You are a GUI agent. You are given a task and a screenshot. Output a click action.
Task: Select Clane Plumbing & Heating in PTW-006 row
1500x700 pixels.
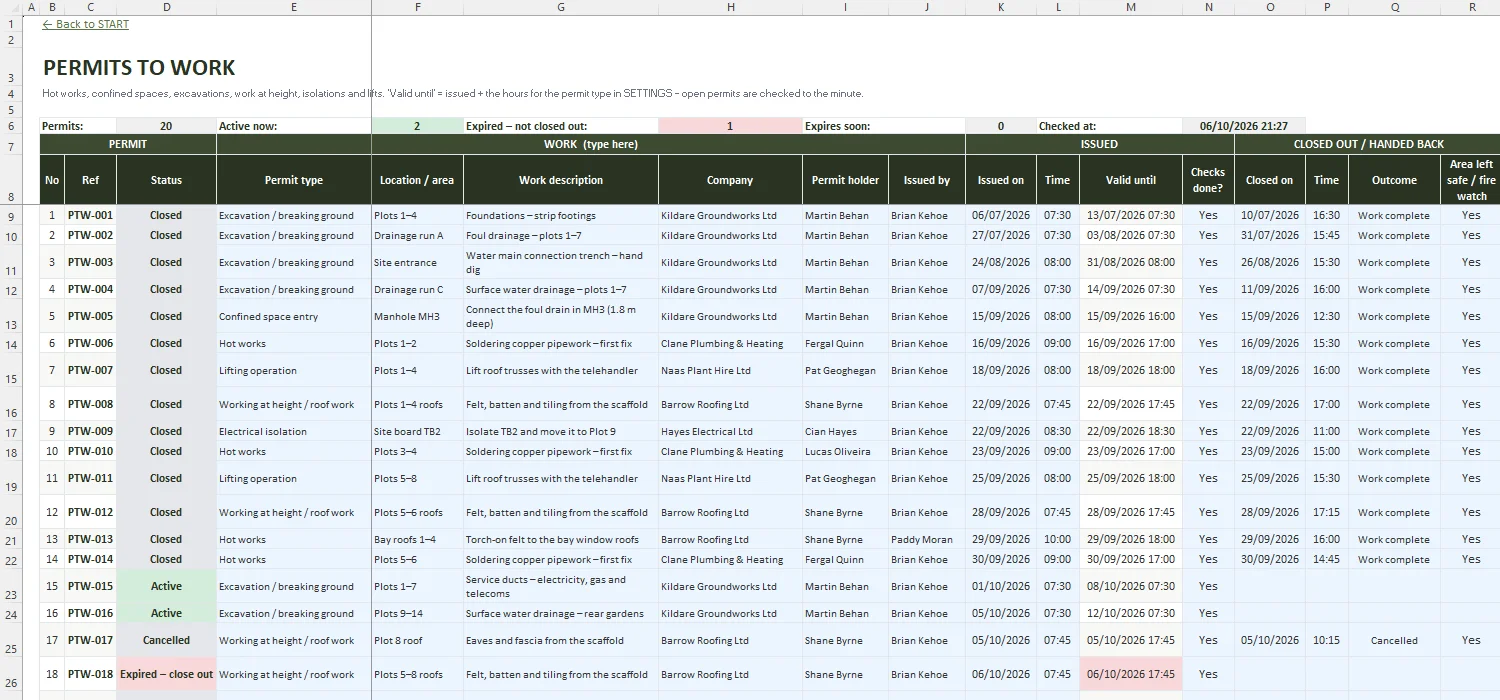(730, 343)
